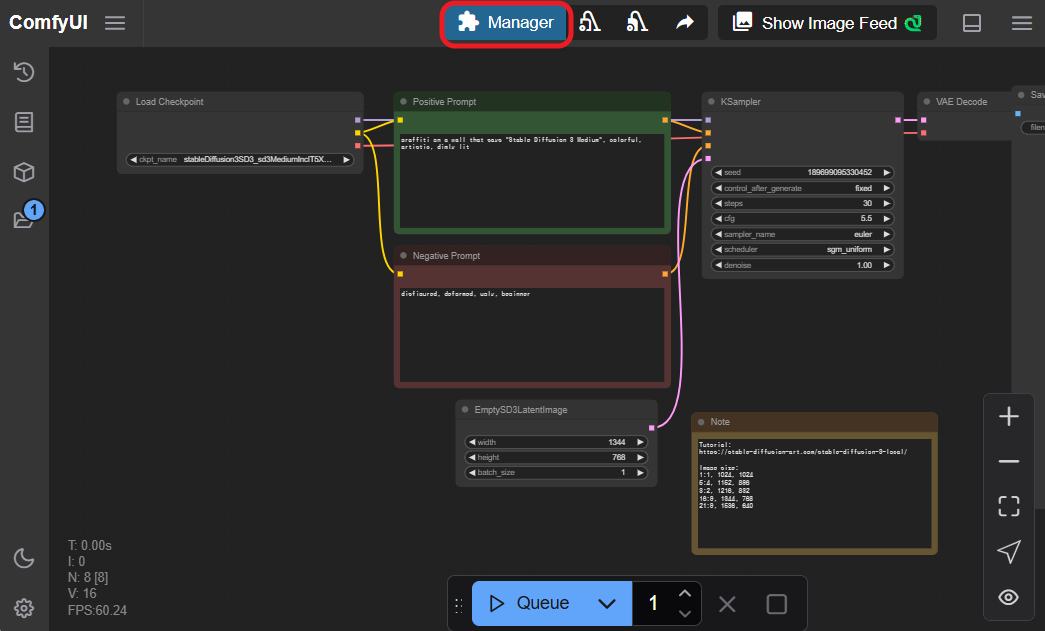1045x631 pixels.
Task: Increase the latent height value
Action: 640,457
